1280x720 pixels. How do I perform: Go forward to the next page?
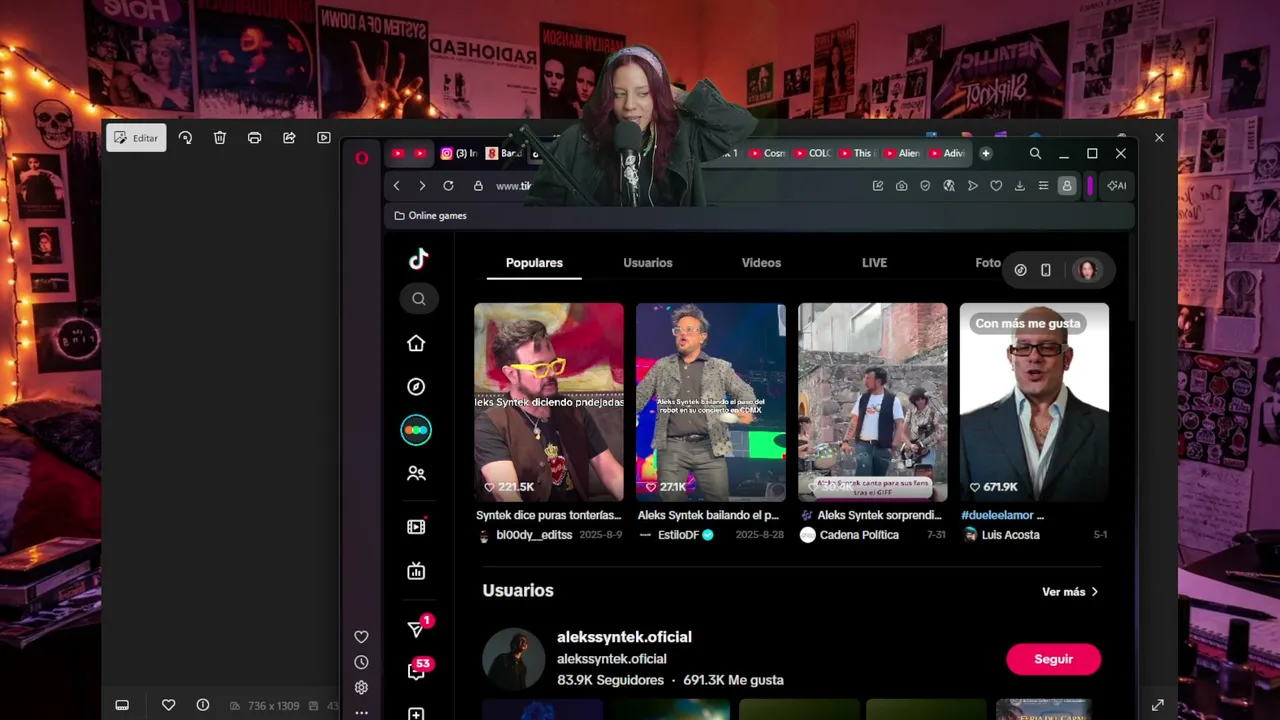pos(422,186)
